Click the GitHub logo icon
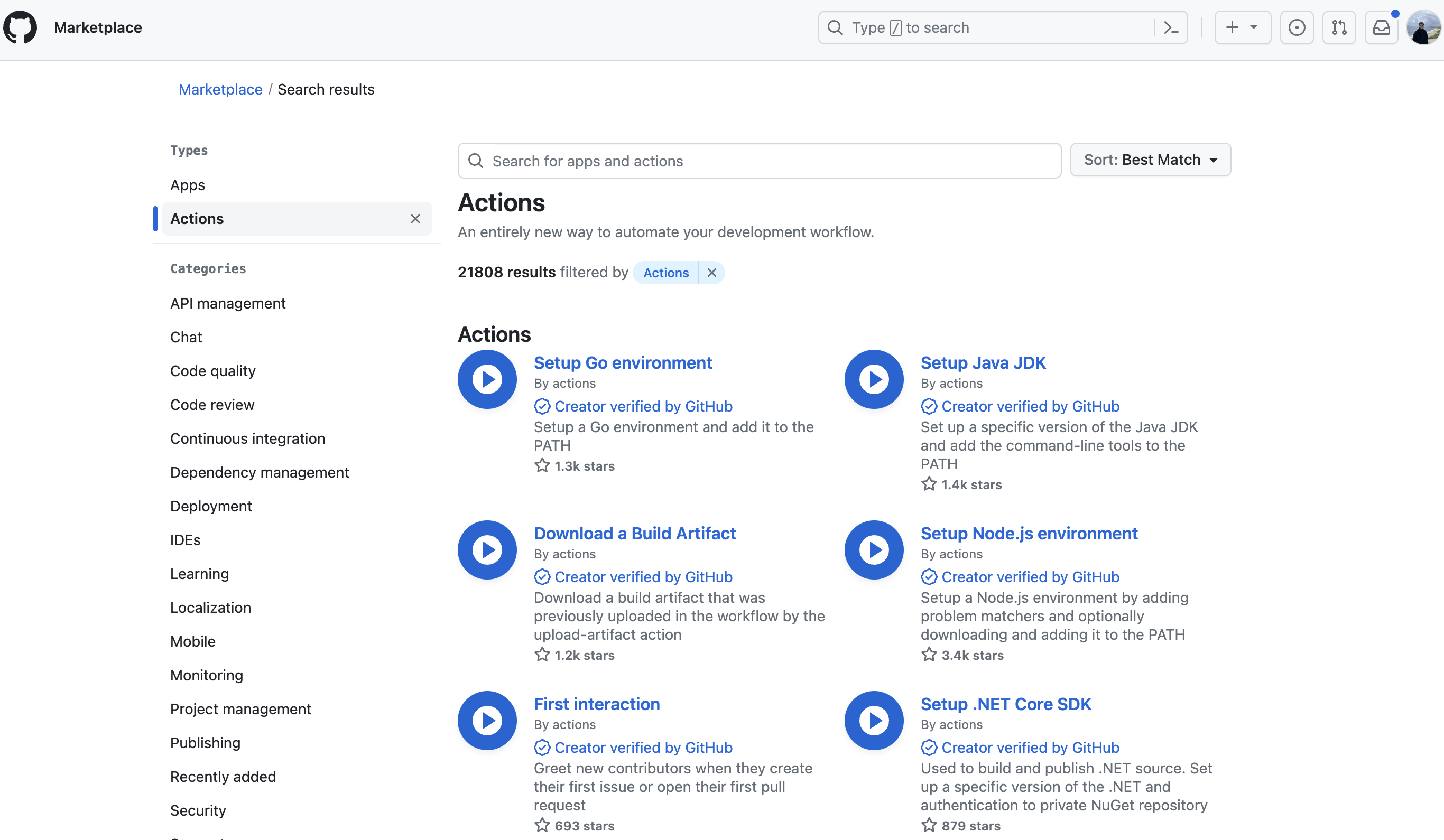This screenshot has width=1444, height=840. 20,27
